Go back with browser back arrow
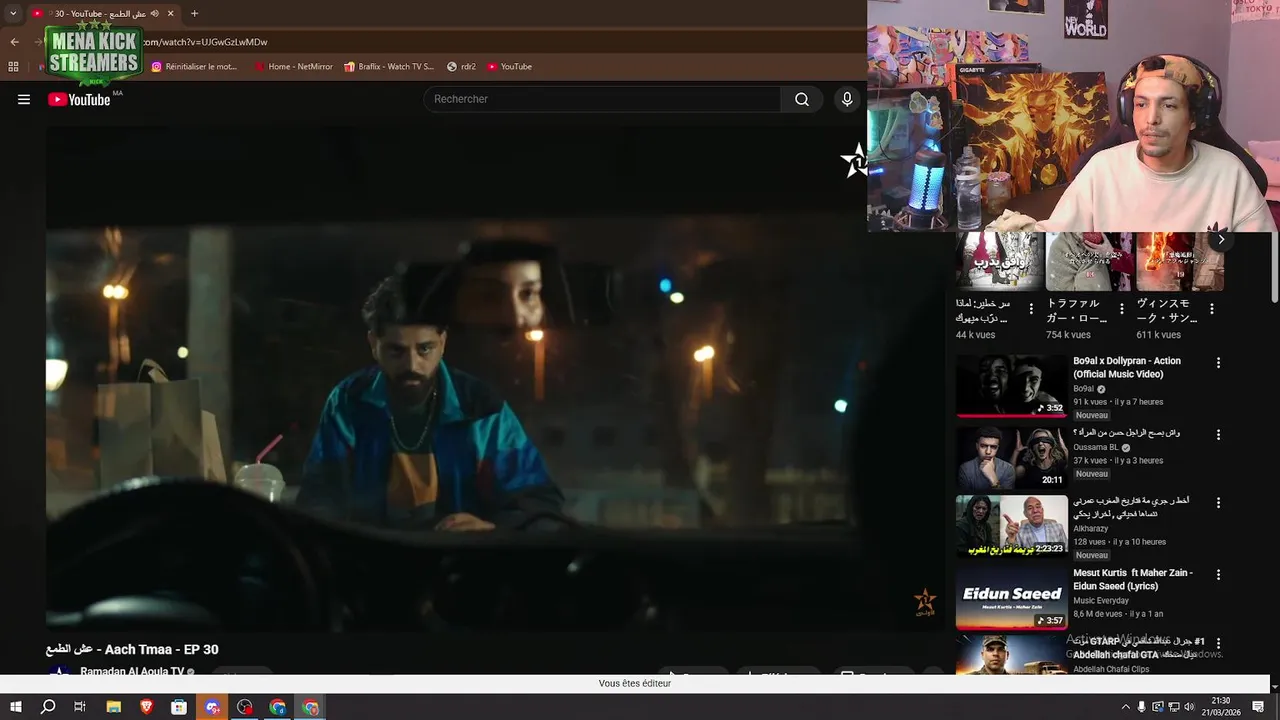Screen dimensions: 1280x720 14,42
